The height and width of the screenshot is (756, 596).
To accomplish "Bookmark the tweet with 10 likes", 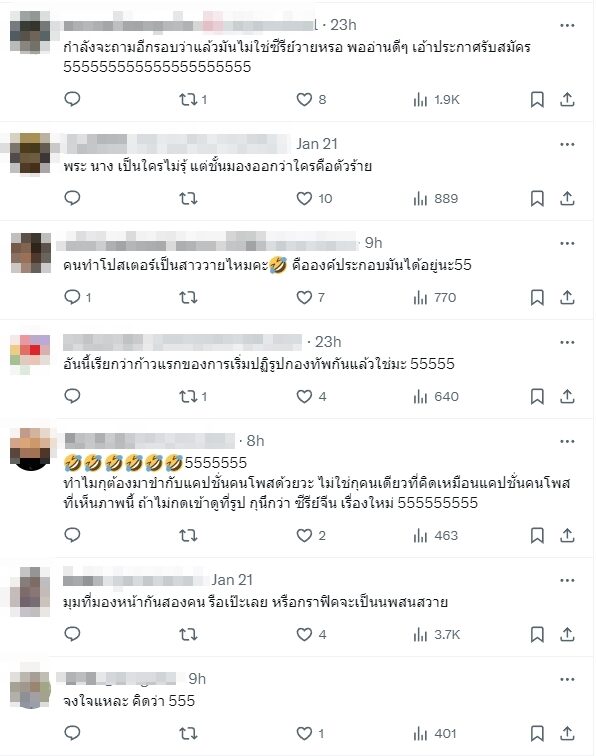I will pyautogui.click(x=537, y=198).
